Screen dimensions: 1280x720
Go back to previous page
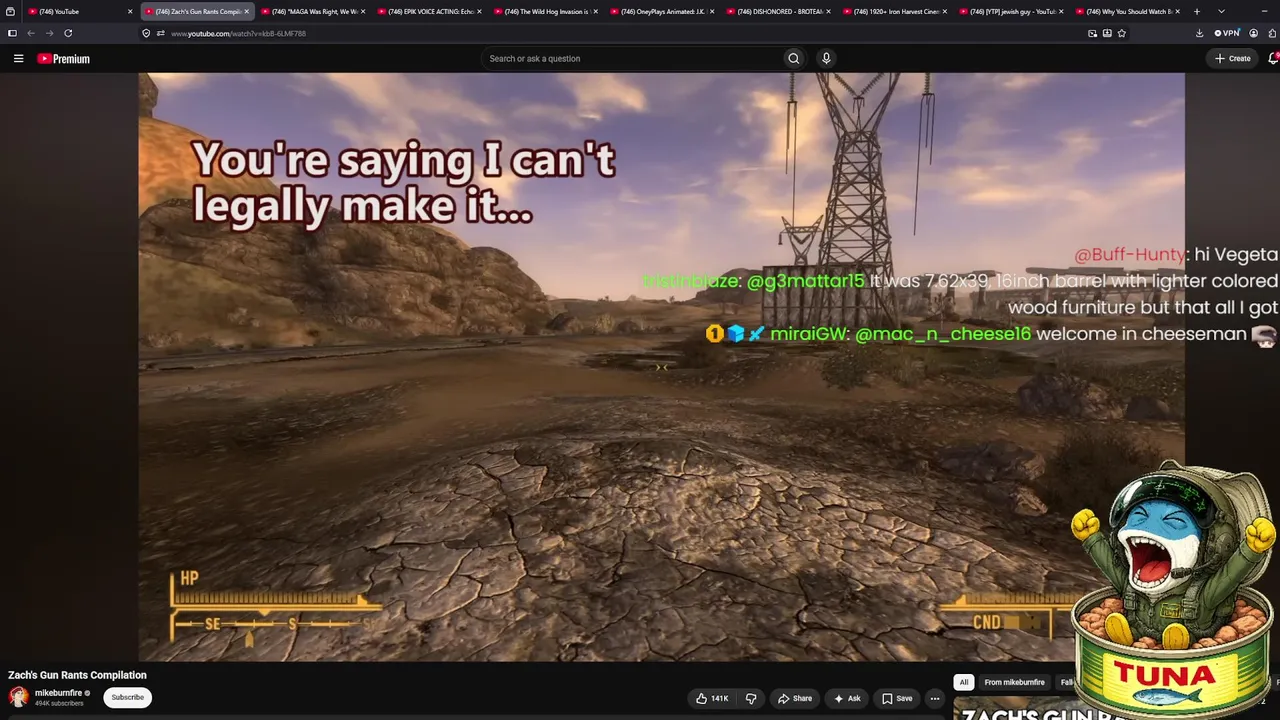point(31,33)
